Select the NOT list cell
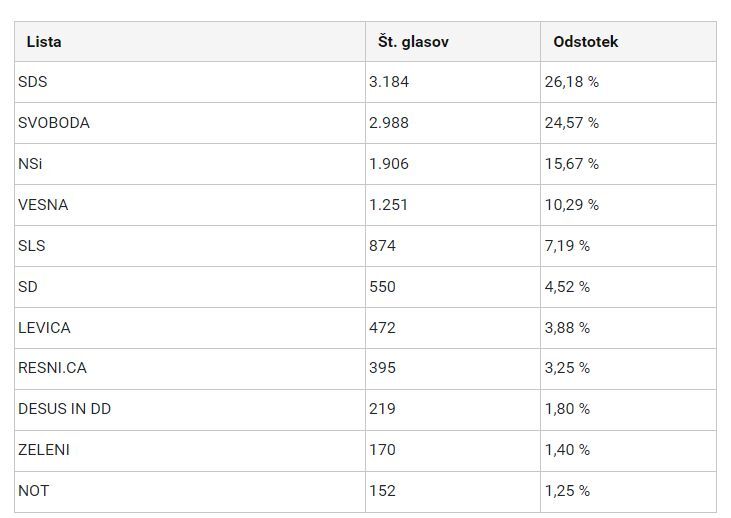The height and width of the screenshot is (518, 731). pyautogui.click(x=33, y=491)
